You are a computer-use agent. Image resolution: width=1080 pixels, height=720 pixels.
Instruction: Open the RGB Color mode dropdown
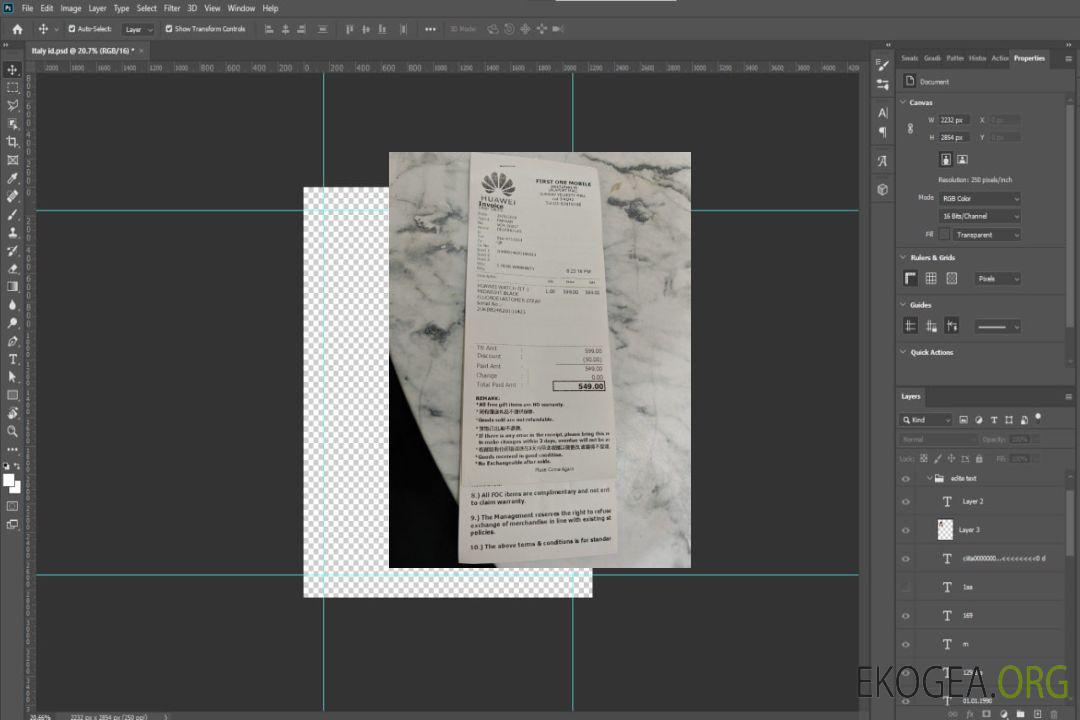(979, 199)
